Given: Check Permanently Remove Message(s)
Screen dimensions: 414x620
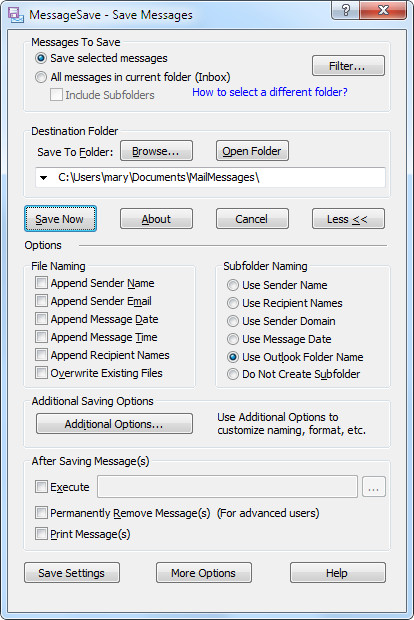Looking at the screenshot, I should click(41, 513).
